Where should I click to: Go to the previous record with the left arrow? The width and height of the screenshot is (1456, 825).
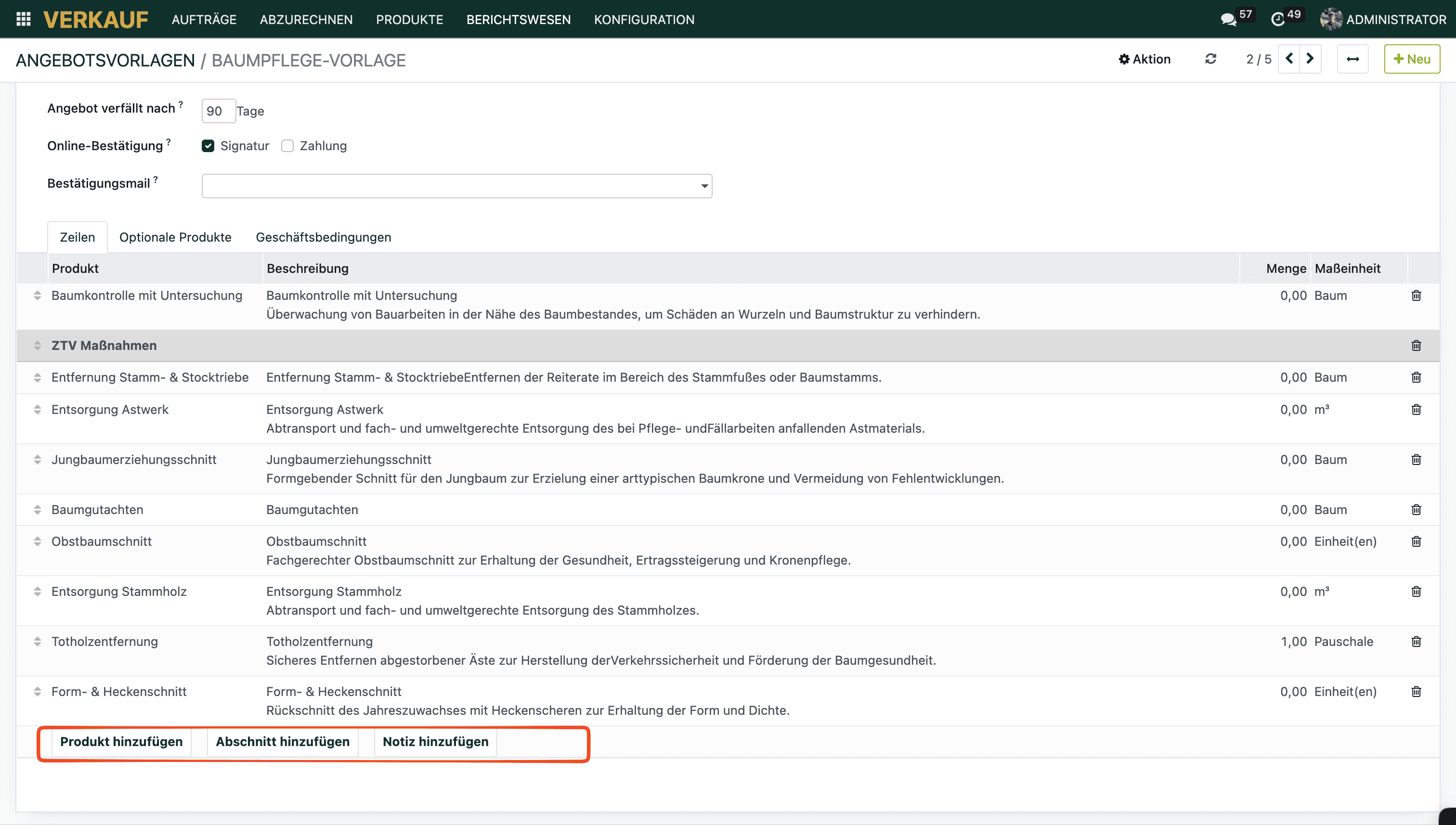1289,59
